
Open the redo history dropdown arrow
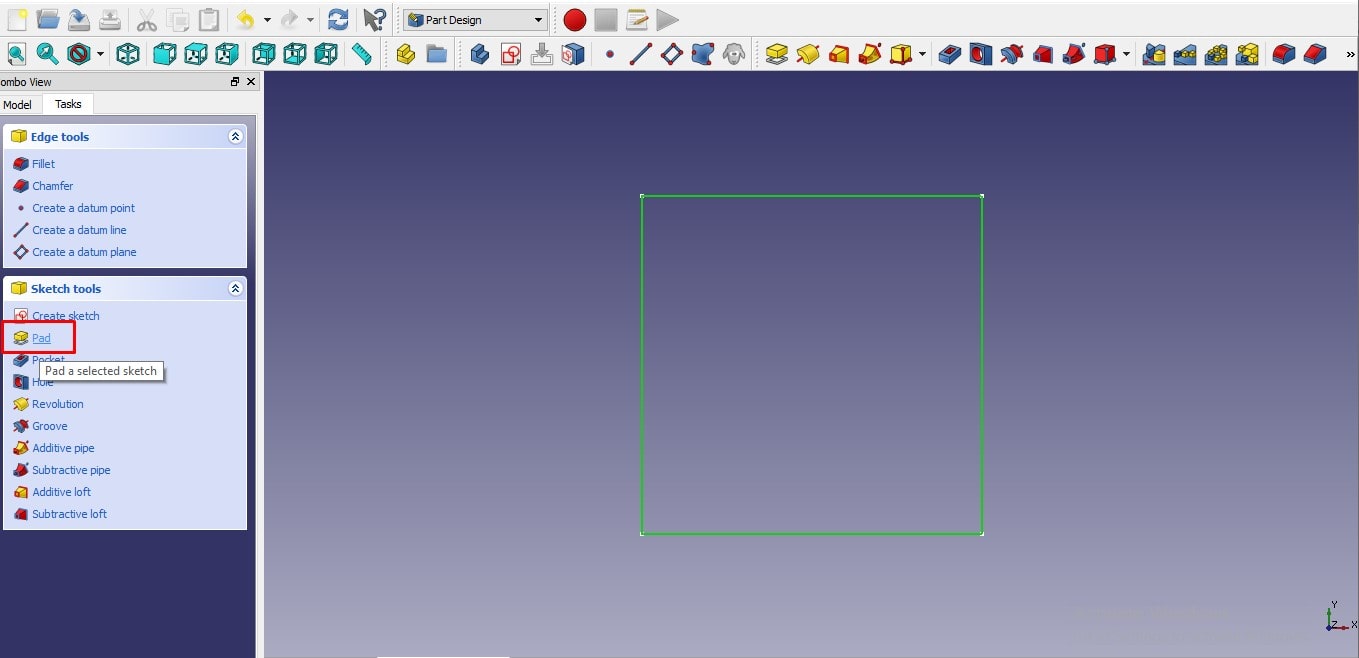click(311, 20)
